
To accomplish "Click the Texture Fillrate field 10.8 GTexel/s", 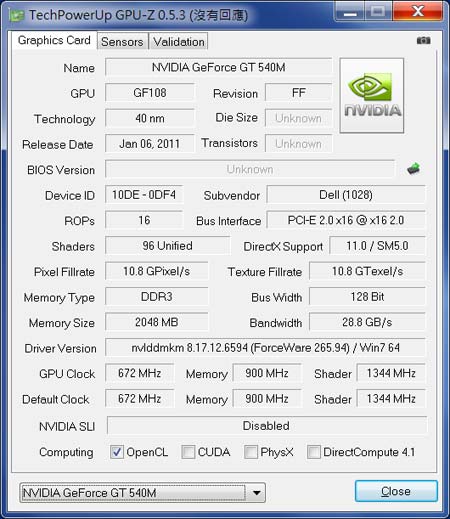I will (x=367, y=271).
